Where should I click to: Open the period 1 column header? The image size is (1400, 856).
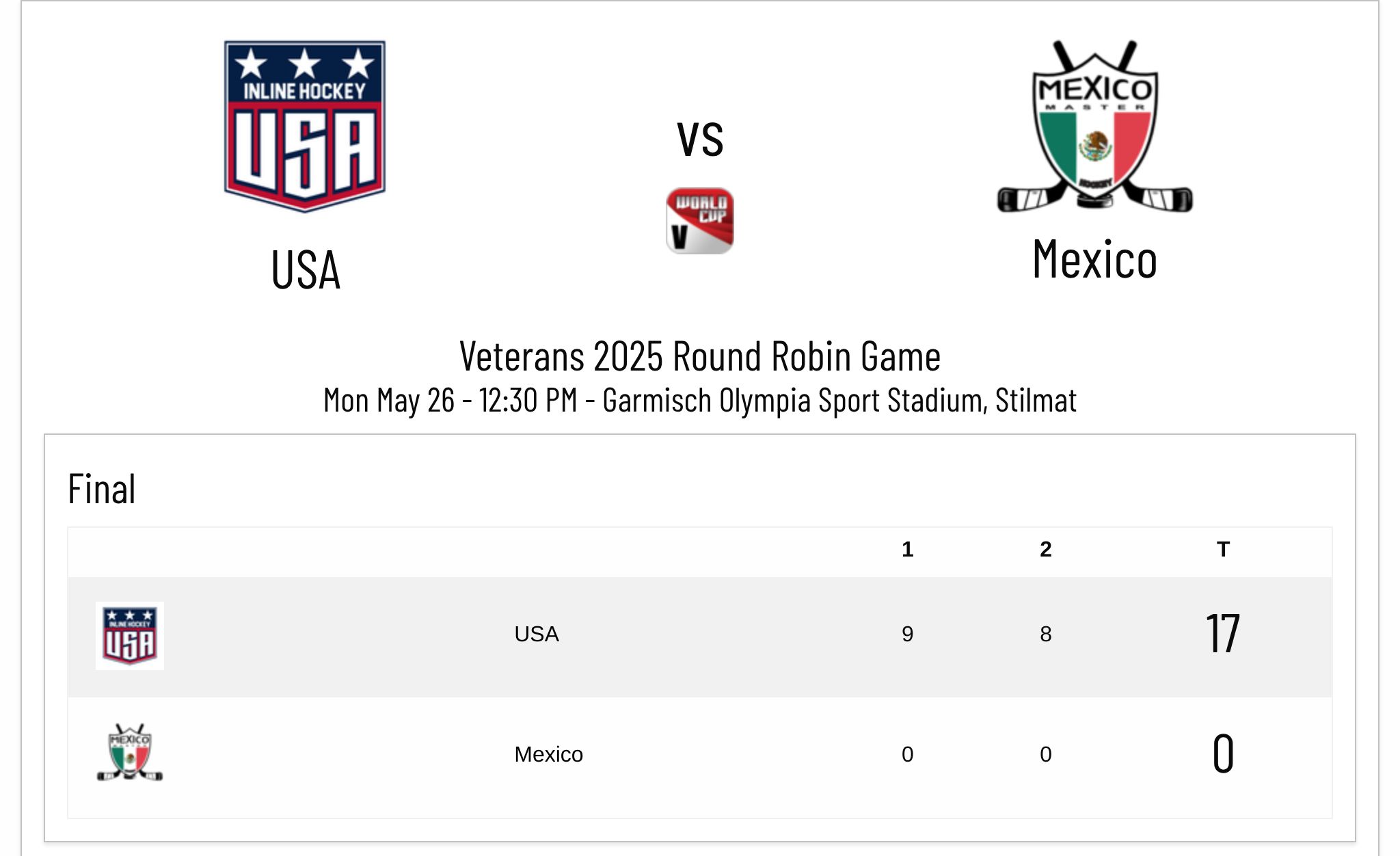tap(907, 548)
